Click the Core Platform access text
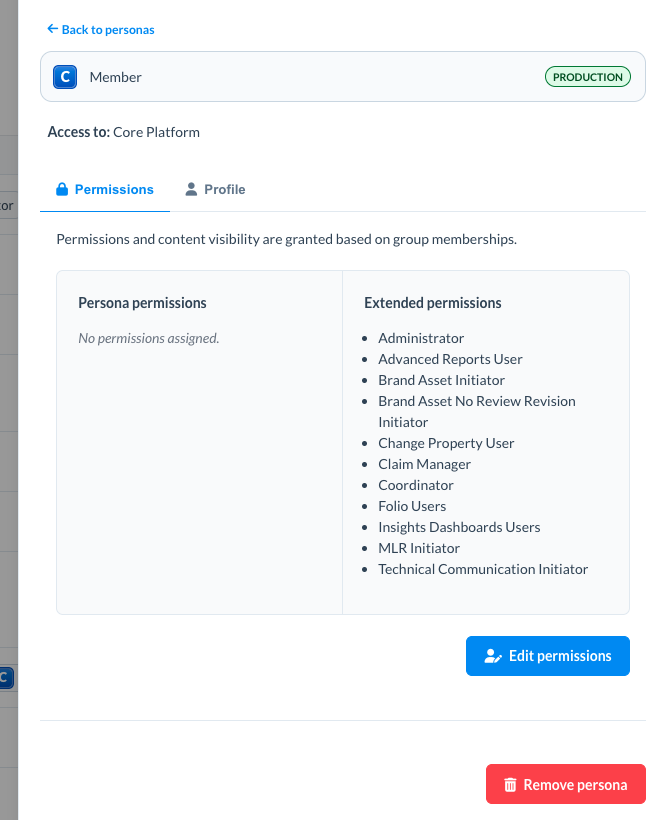 tap(156, 132)
